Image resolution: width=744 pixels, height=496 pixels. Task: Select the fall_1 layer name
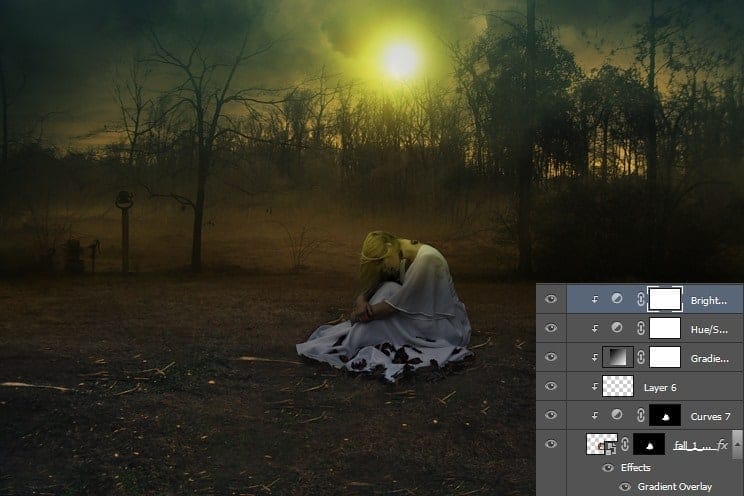pyautogui.click(x=694, y=445)
